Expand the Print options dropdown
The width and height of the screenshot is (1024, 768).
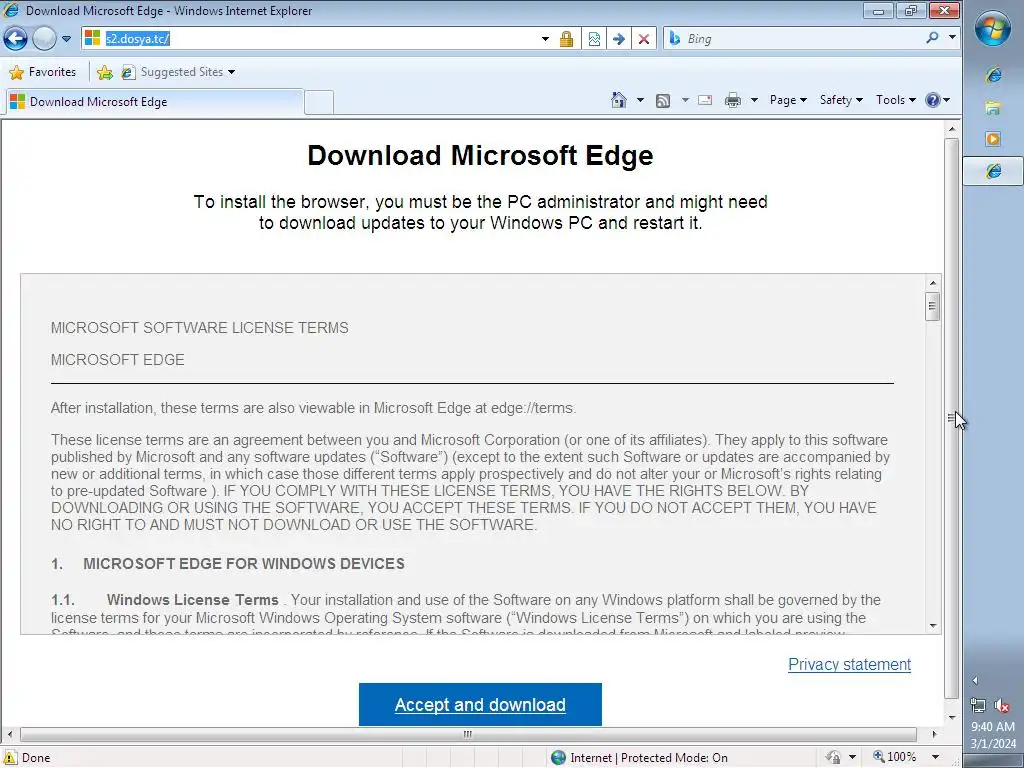pos(754,100)
